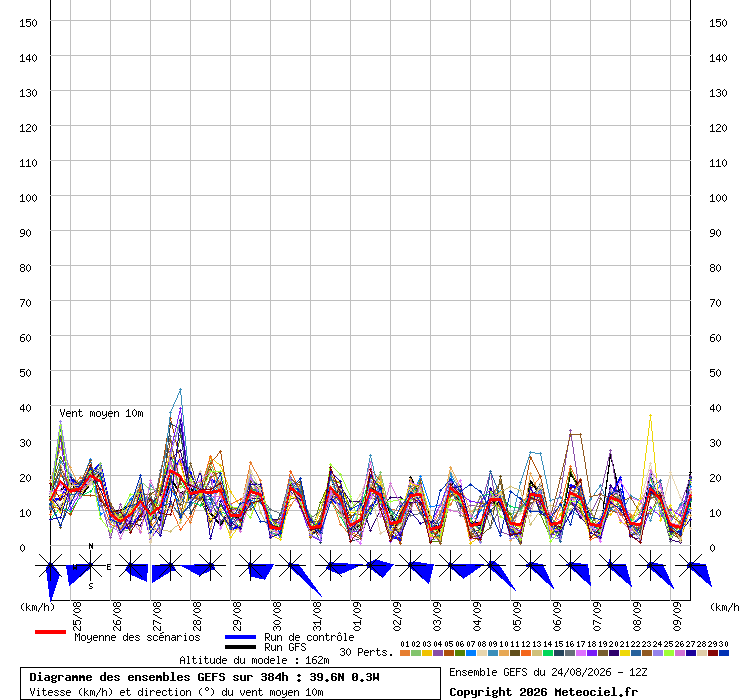Click the Diagramme des ensembles GEFS title box
Image resolution: width=740 pixels, height=700 pixels.
(x=230, y=683)
